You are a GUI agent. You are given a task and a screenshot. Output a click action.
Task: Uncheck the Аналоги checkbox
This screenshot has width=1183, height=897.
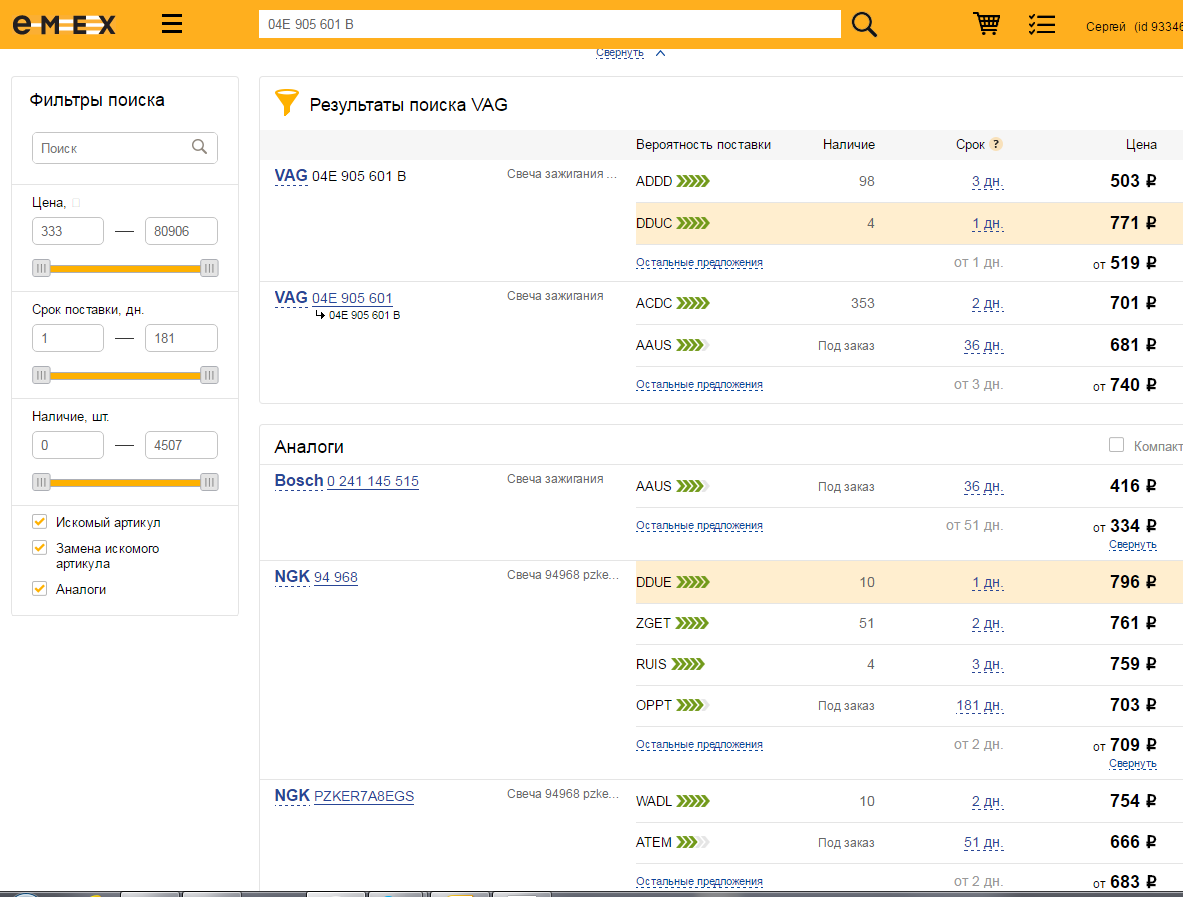click(x=39, y=588)
